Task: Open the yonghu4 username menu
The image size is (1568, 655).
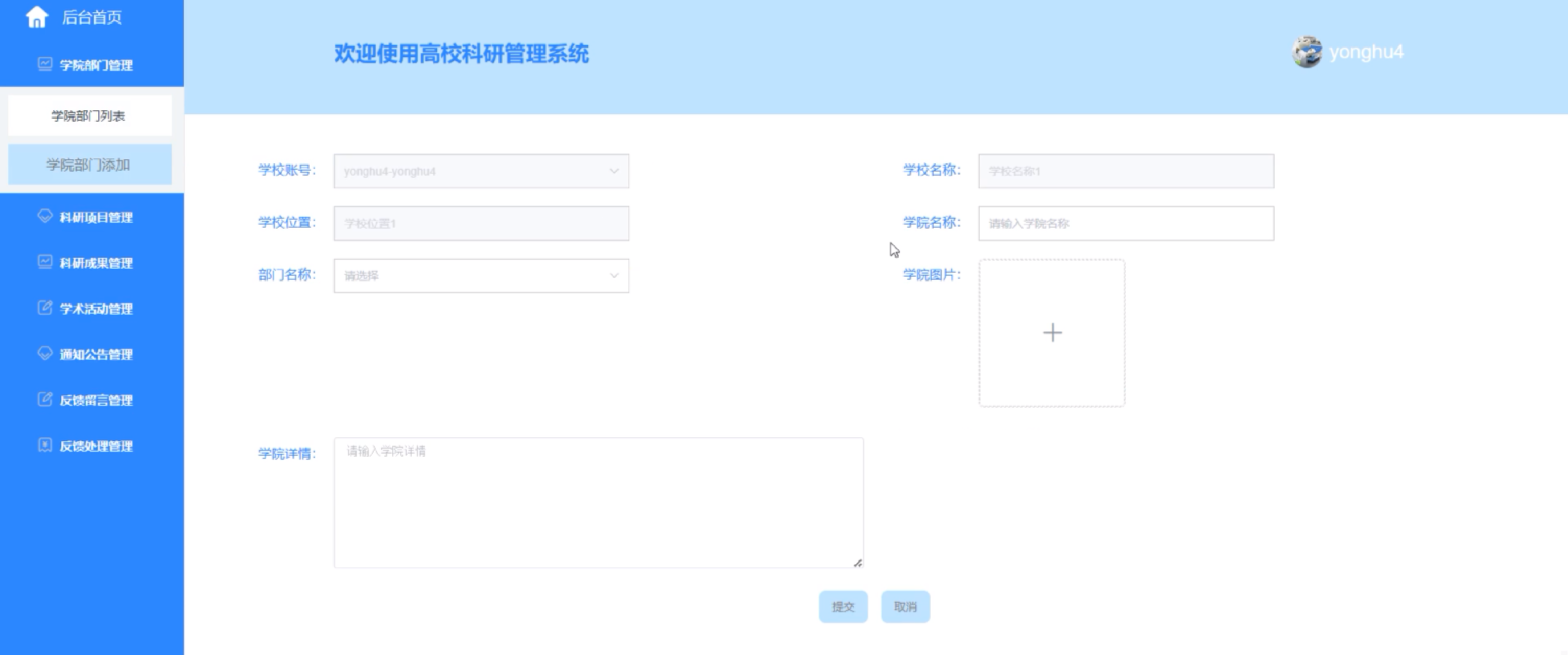Action: [1366, 52]
